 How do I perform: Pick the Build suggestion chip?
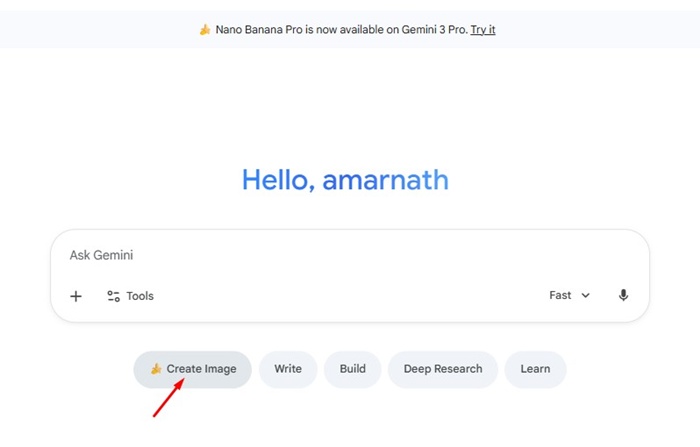[352, 369]
